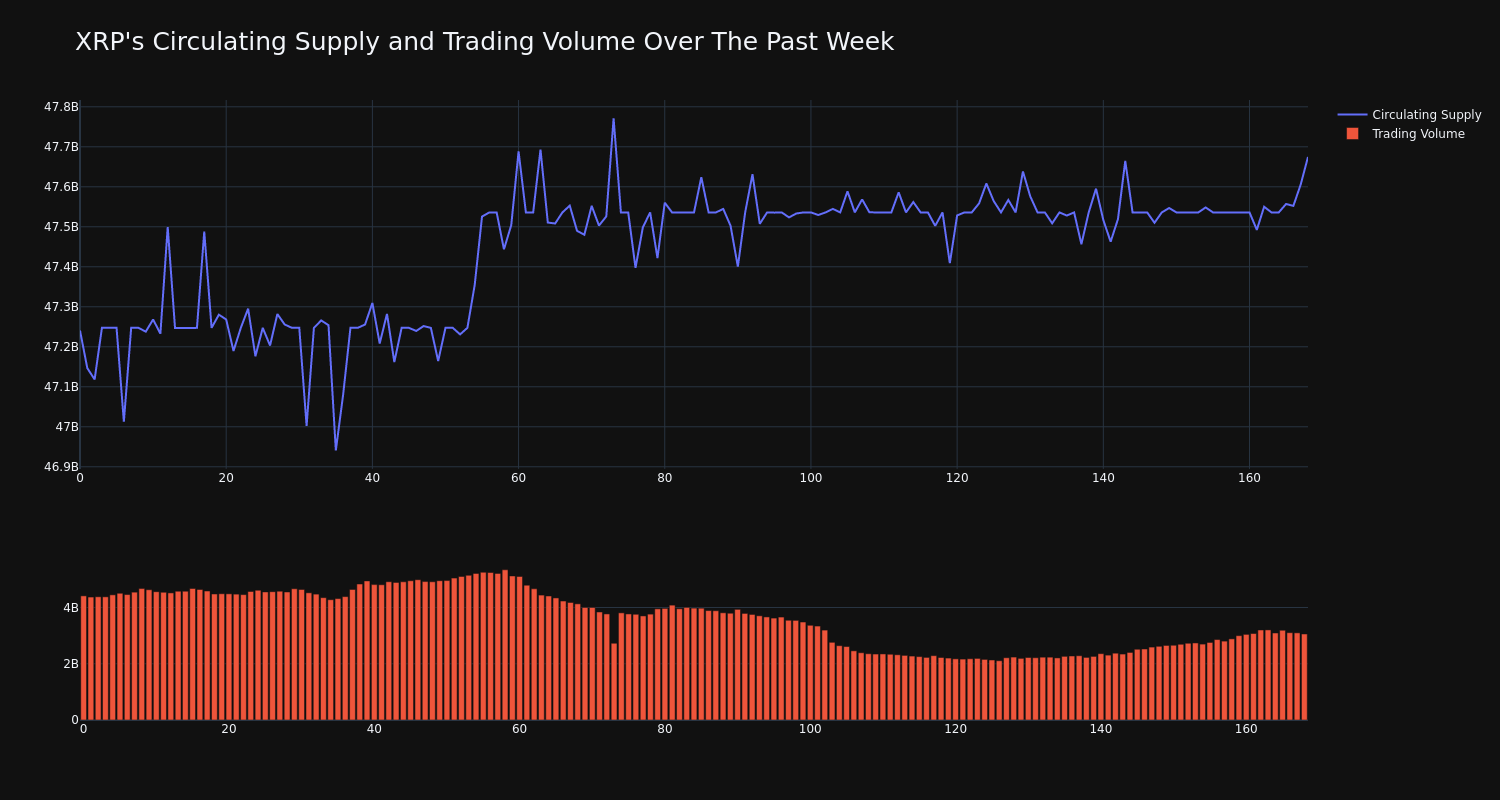Select the chart title text
This screenshot has width=1500, height=800.
[x=485, y=42]
